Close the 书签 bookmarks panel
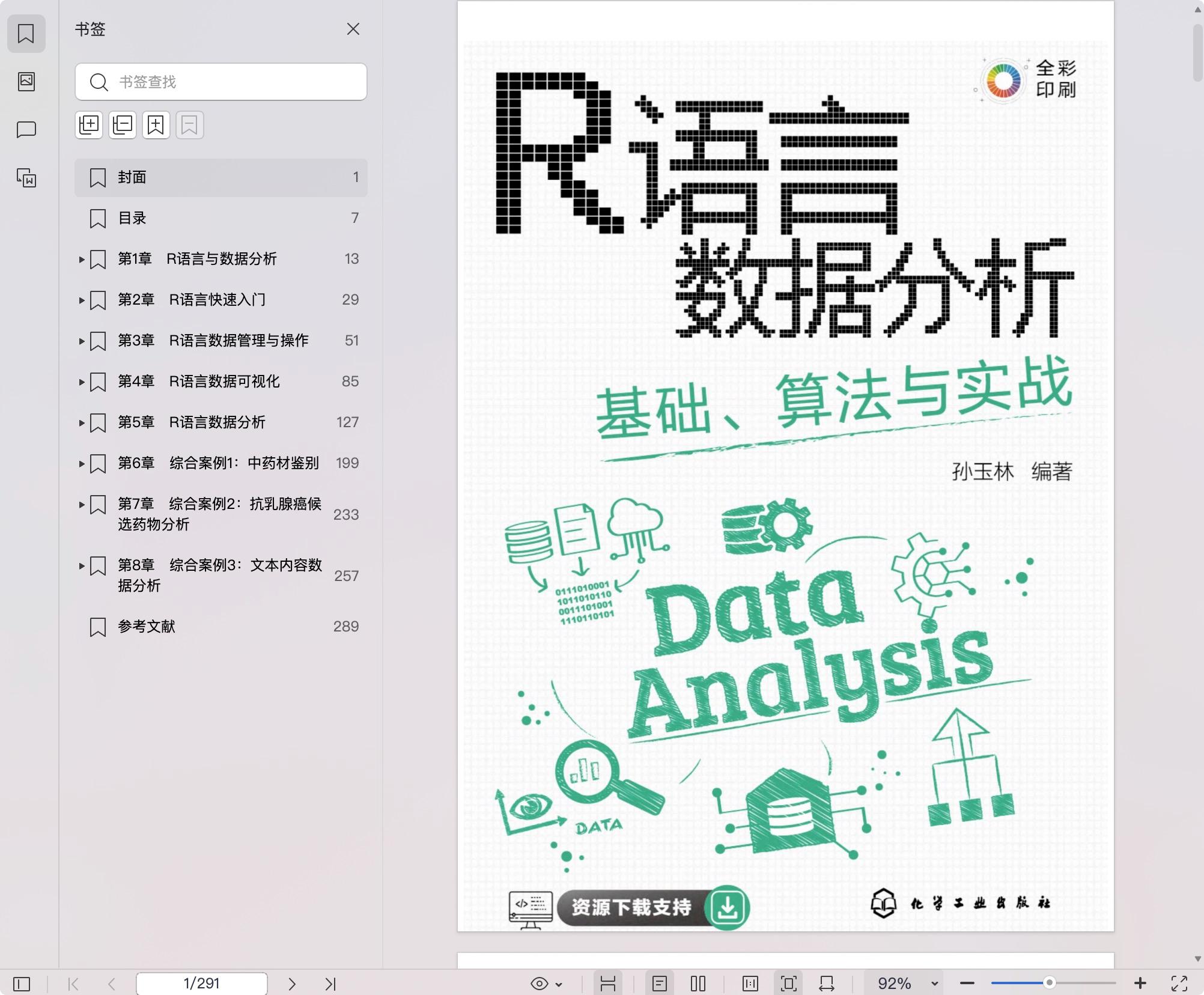The width and height of the screenshot is (1204, 995). tap(353, 29)
